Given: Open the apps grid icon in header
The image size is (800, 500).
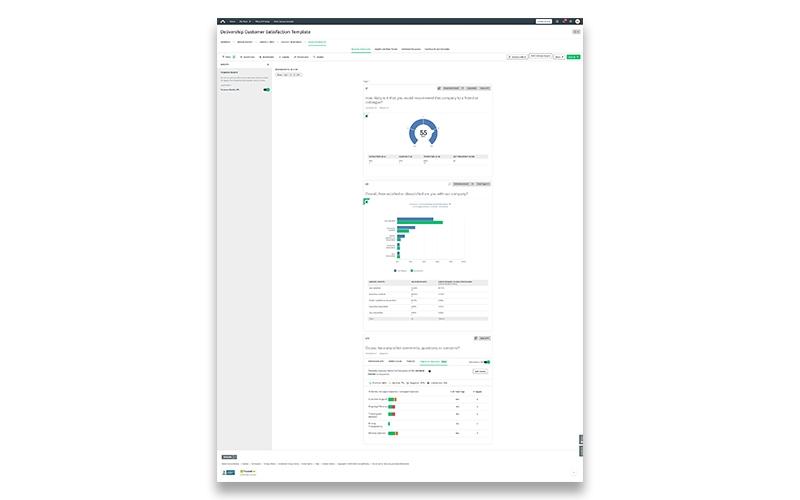Looking at the screenshot, I should click(x=557, y=21).
